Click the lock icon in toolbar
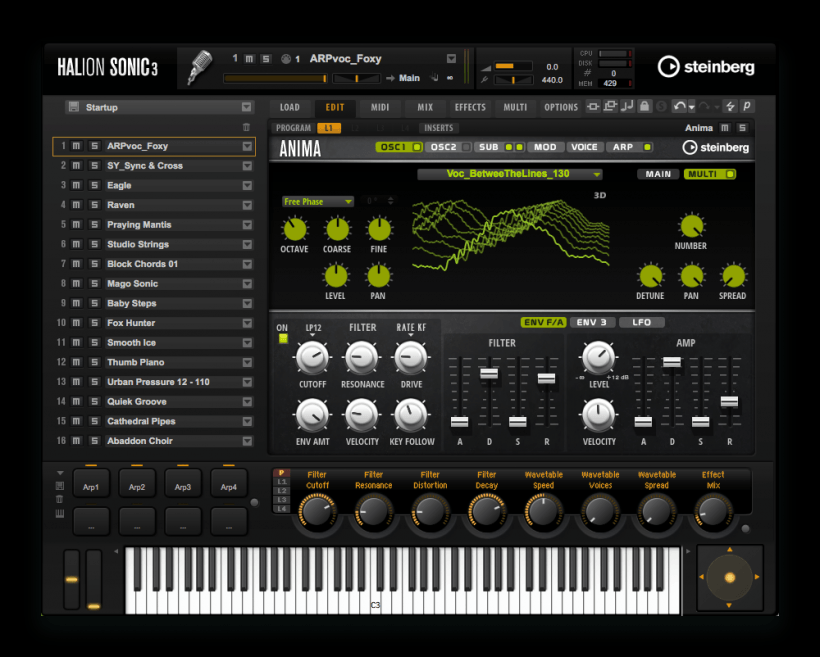 pos(644,107)
